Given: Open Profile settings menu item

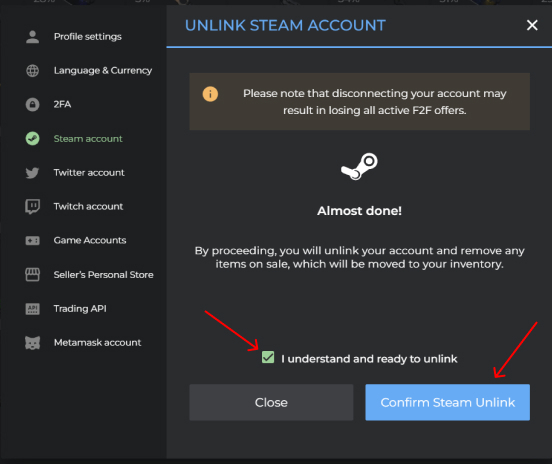Looking at the screenshot, I should [x=88, y=37].
